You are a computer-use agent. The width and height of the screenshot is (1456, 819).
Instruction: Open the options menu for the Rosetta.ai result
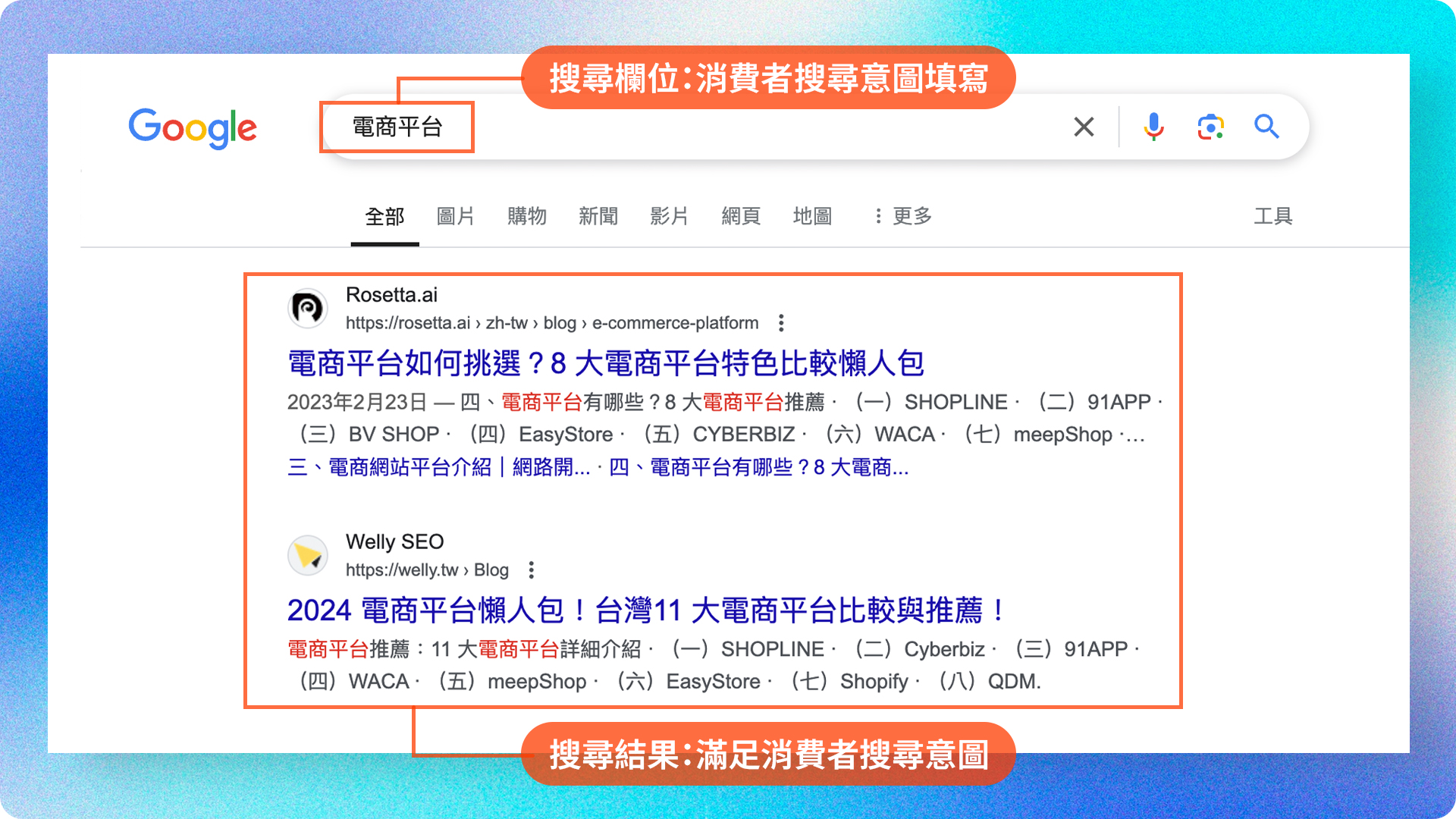tap(781, 323)
